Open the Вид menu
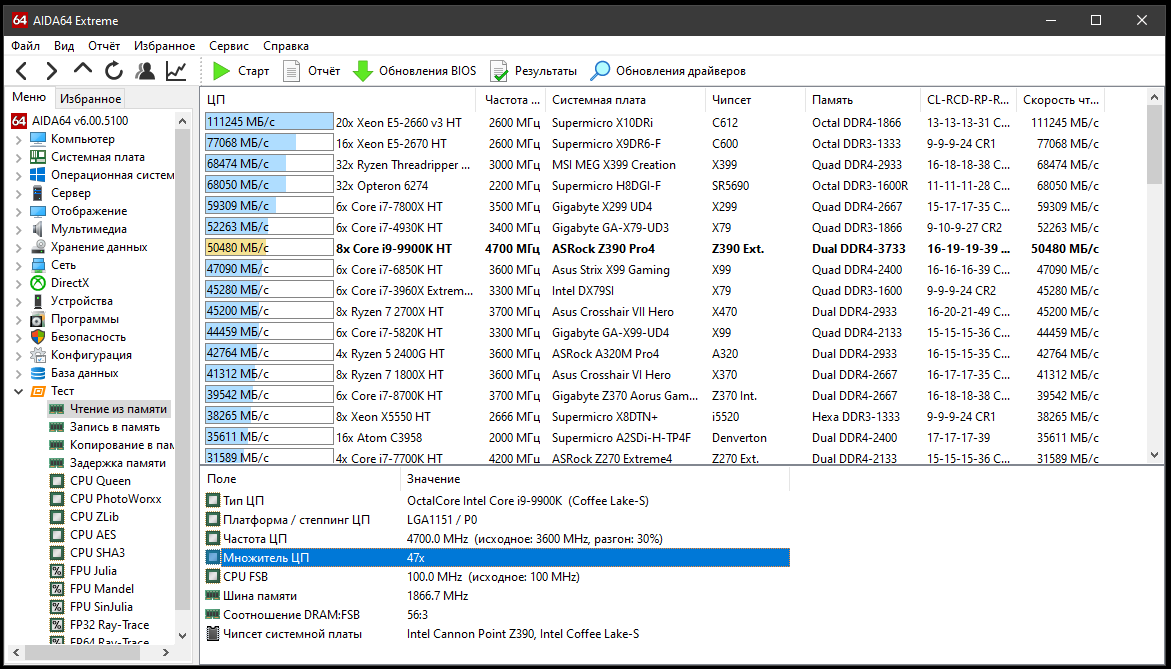 pos(64,46)
